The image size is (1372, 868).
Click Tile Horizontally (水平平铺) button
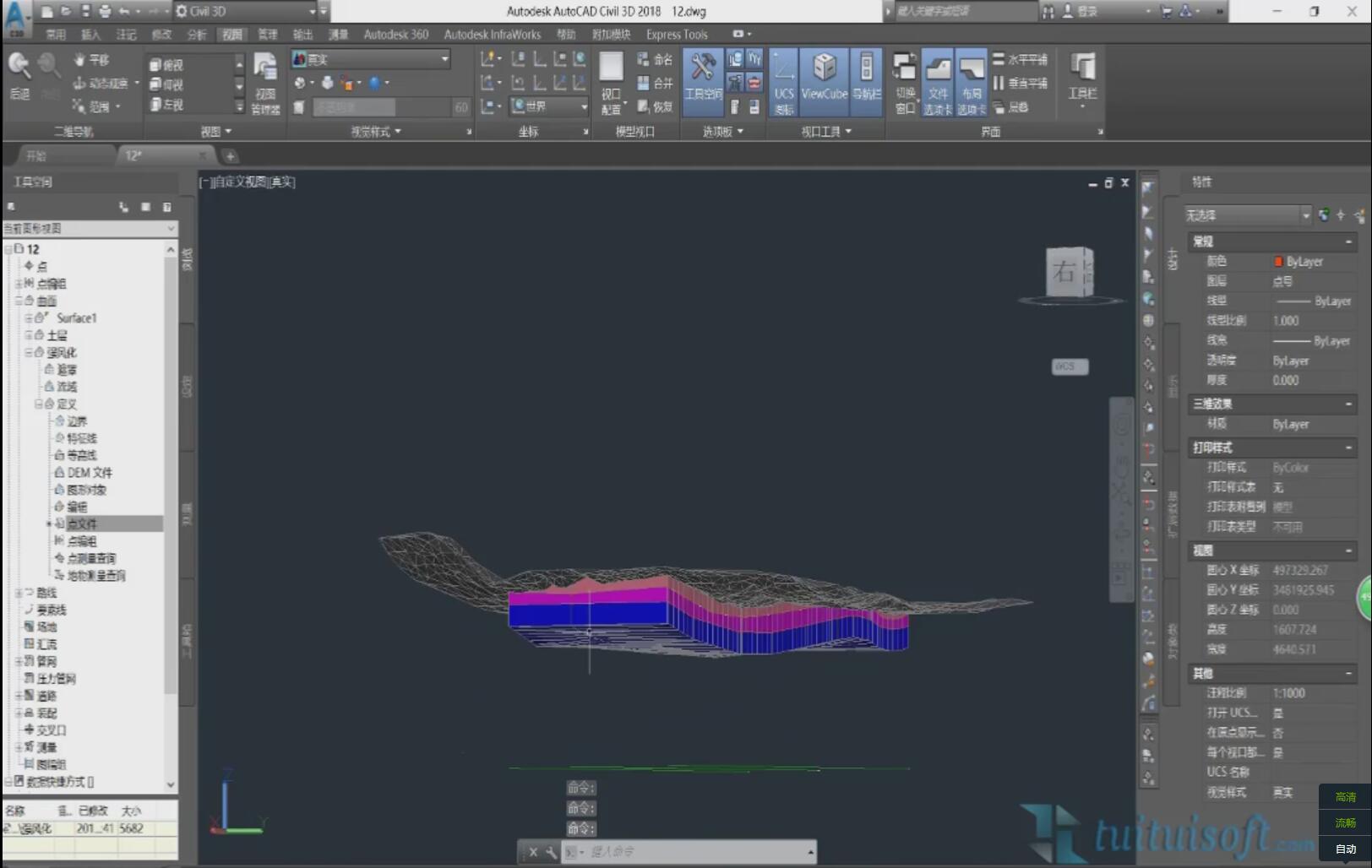1019,60
